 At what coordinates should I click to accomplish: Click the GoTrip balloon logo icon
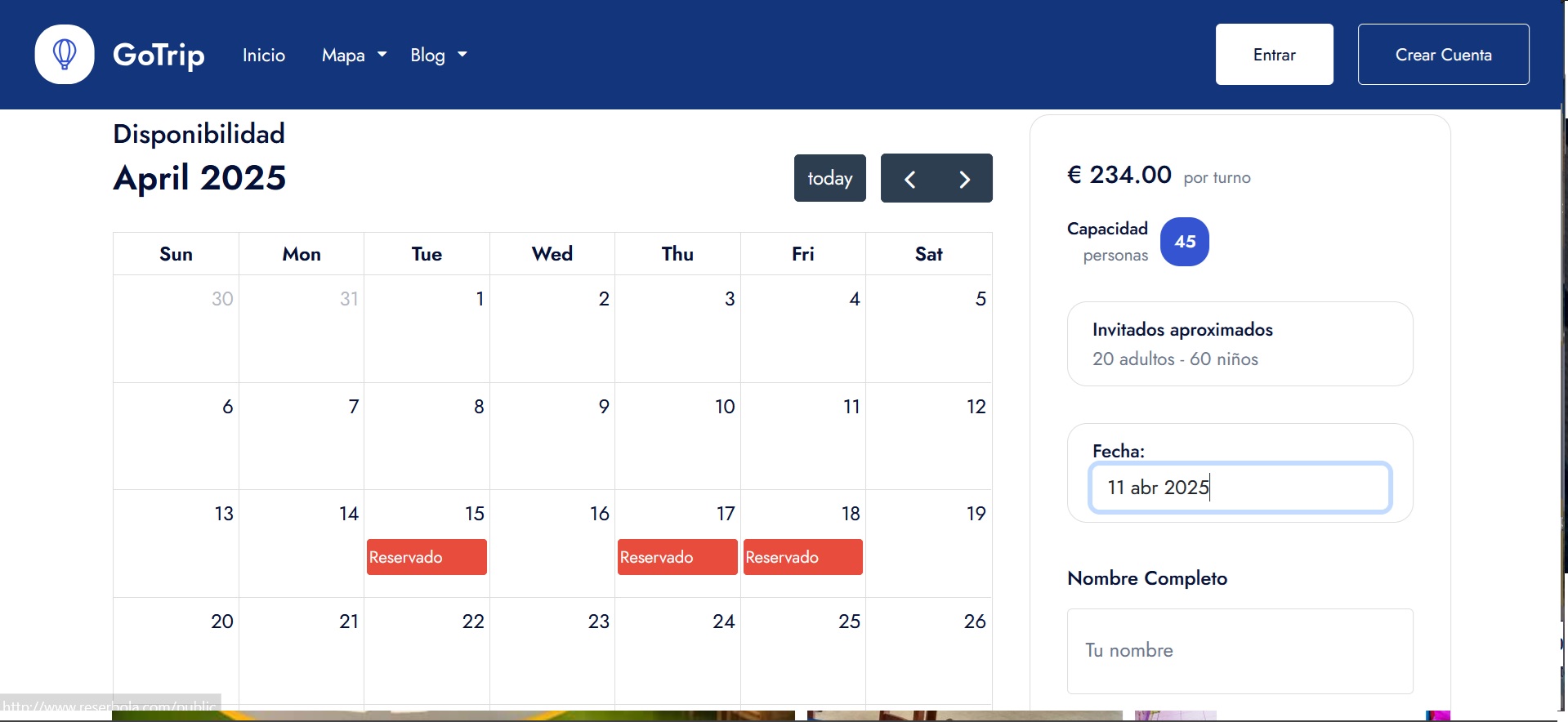coord(65,55)
